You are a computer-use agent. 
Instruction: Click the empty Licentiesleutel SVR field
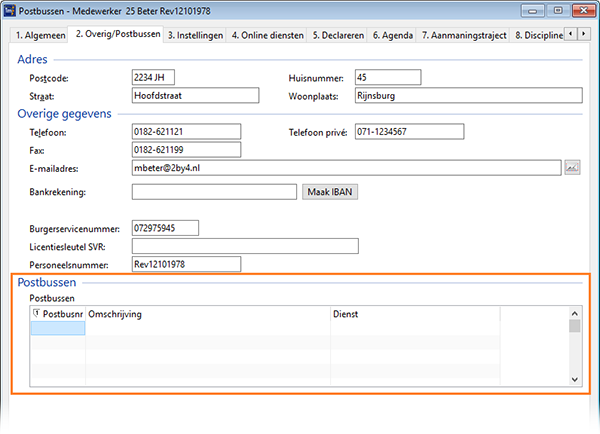(x=245, y=246)
